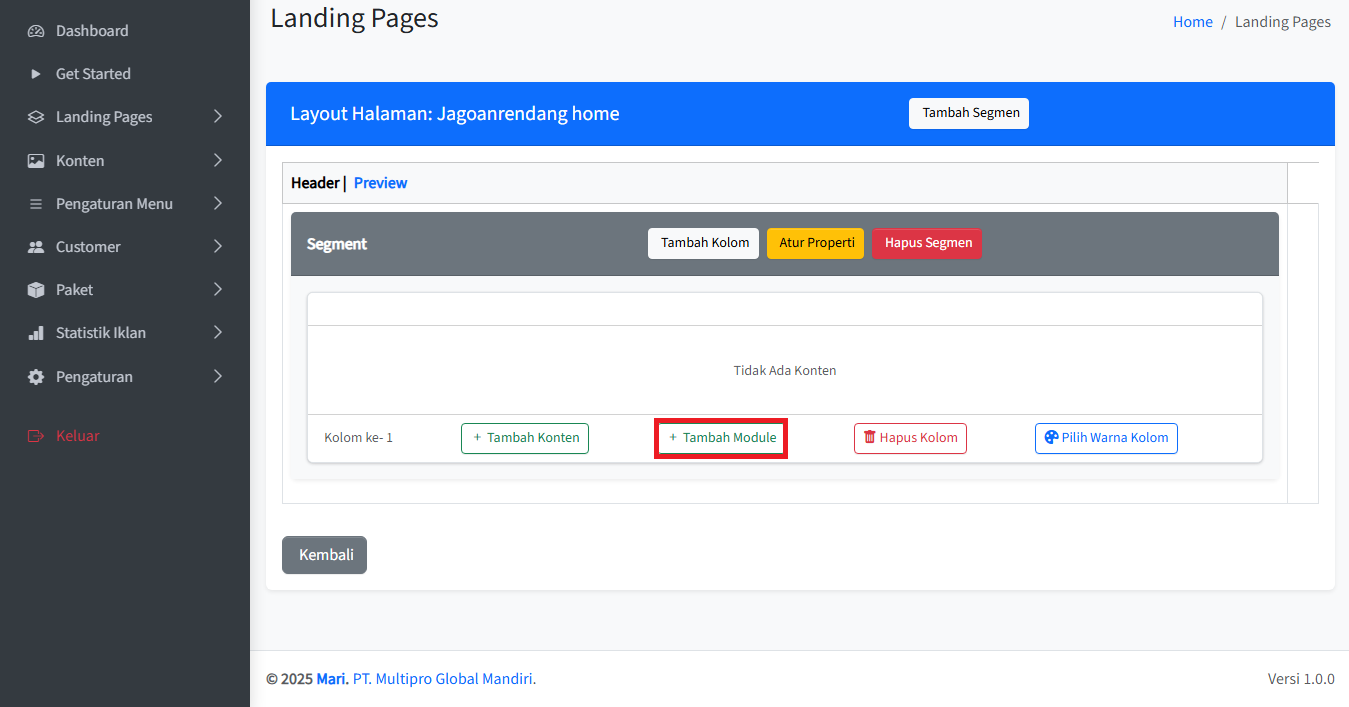Click the Get Started play icon

(36, 74)
